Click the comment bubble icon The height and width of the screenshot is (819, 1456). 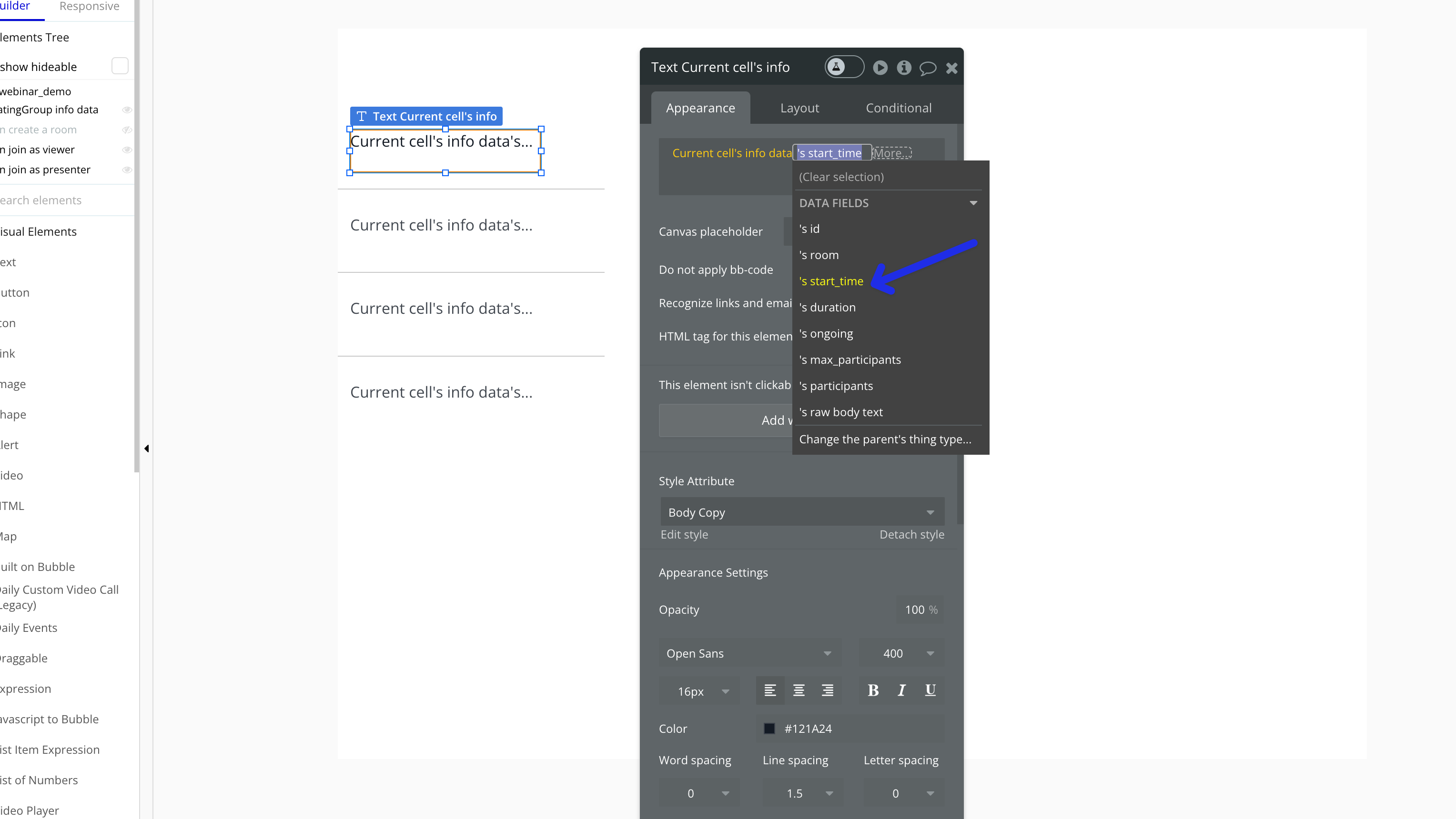coord(928,69)
